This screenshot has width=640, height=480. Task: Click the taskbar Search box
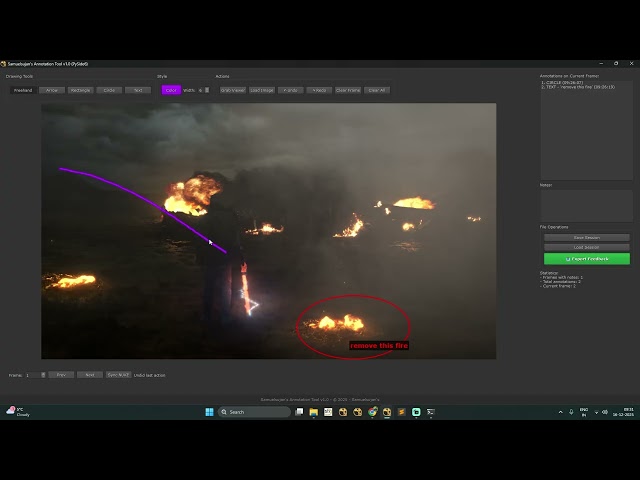coord(254,412)
